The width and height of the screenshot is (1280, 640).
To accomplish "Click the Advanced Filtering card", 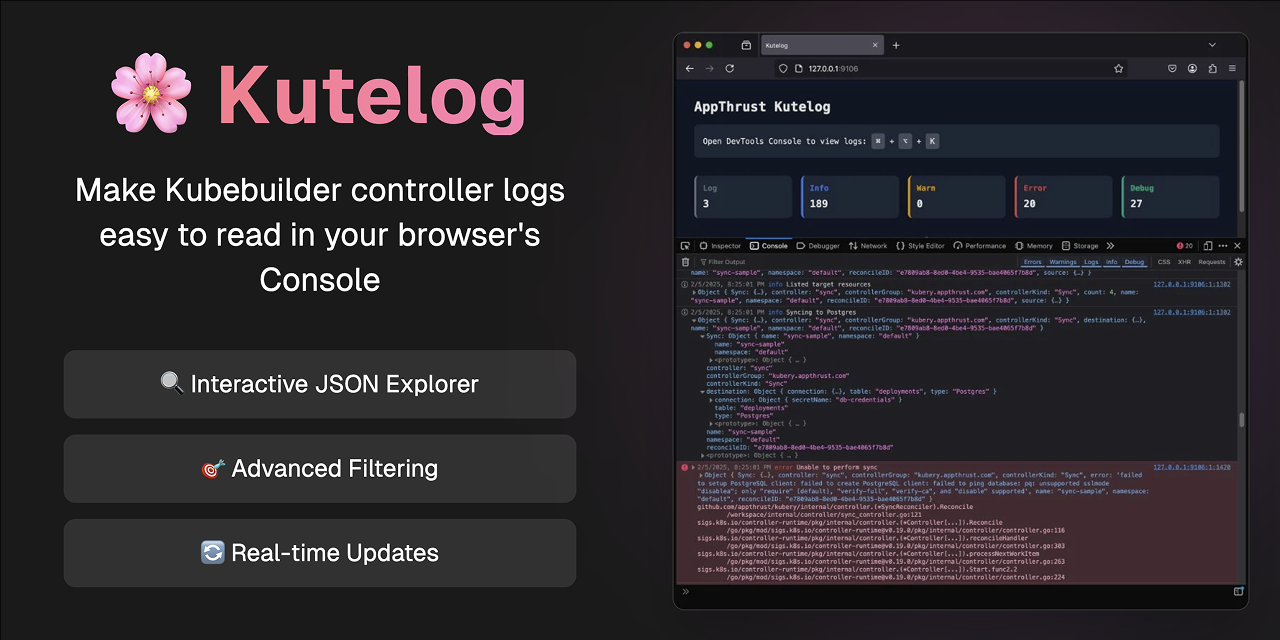I will (320, 468).
